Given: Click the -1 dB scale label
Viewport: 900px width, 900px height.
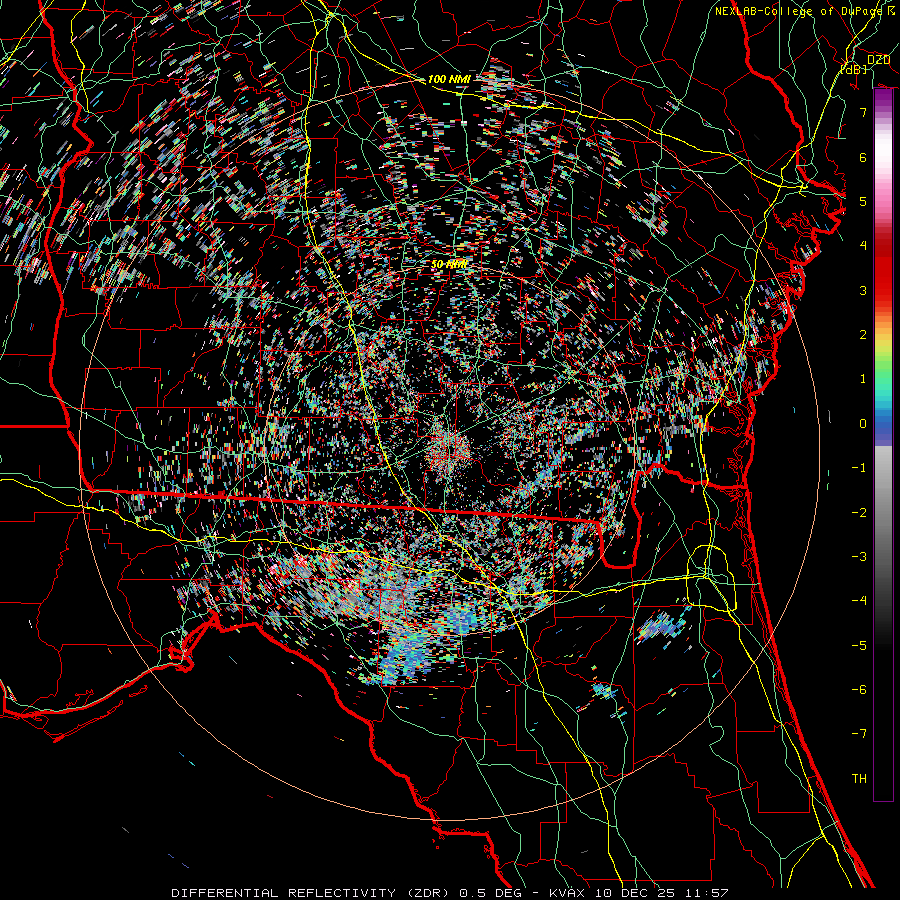Looking at the screenshot, I should (x=859, y=468).
